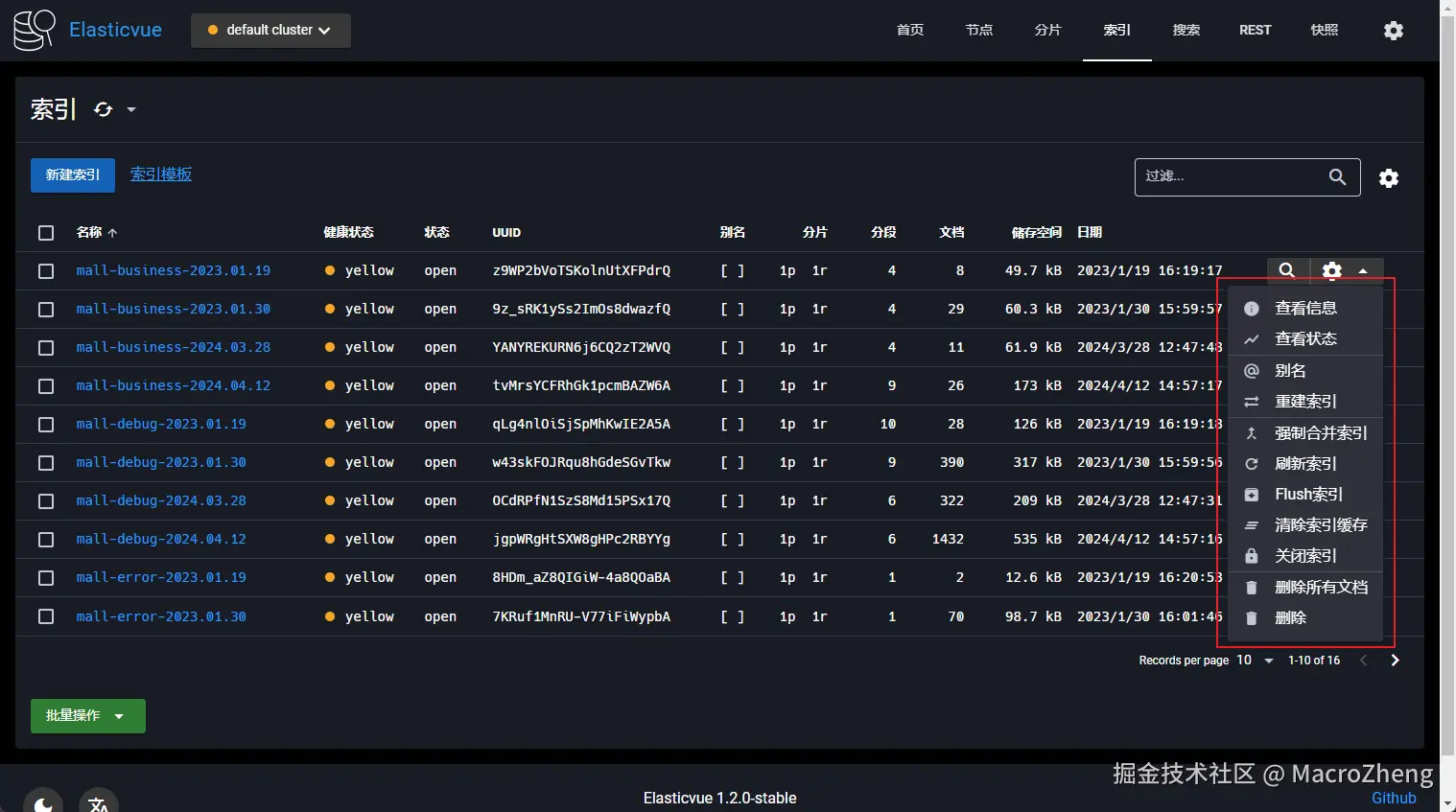Toggle the select-all header checkbox

click(46, 233)
